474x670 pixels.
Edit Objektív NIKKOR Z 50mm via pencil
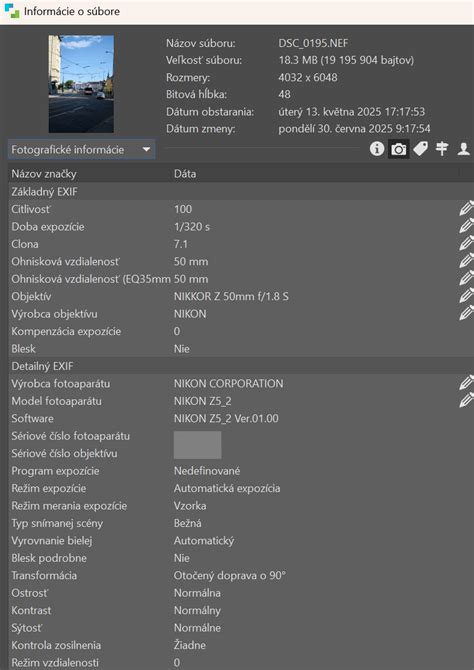click(x=466, y=296)
